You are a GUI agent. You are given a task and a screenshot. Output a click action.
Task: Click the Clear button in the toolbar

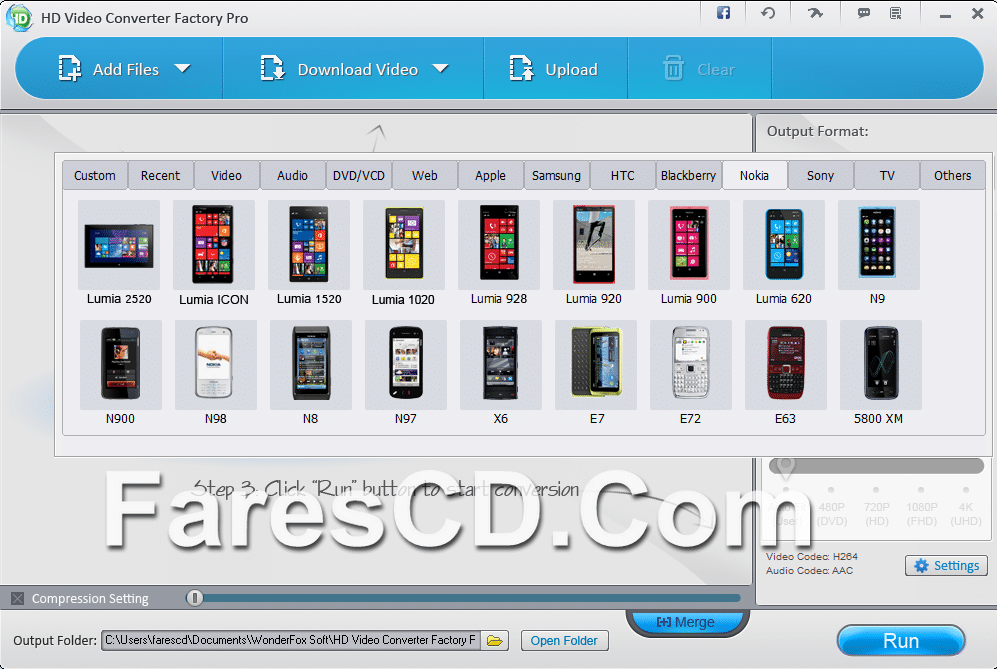699,69
